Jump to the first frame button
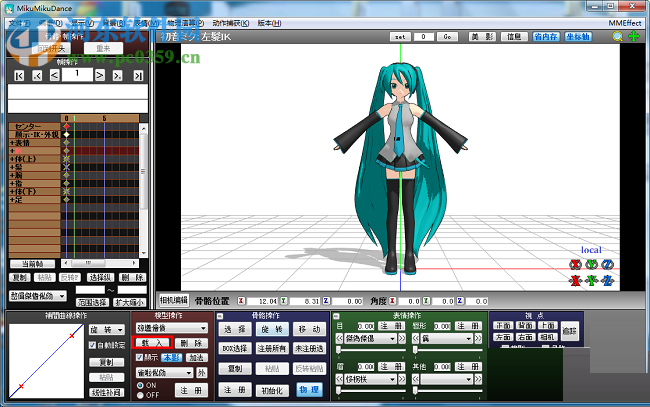This screenshot has height=407, width=650. (x=19, y=75)
